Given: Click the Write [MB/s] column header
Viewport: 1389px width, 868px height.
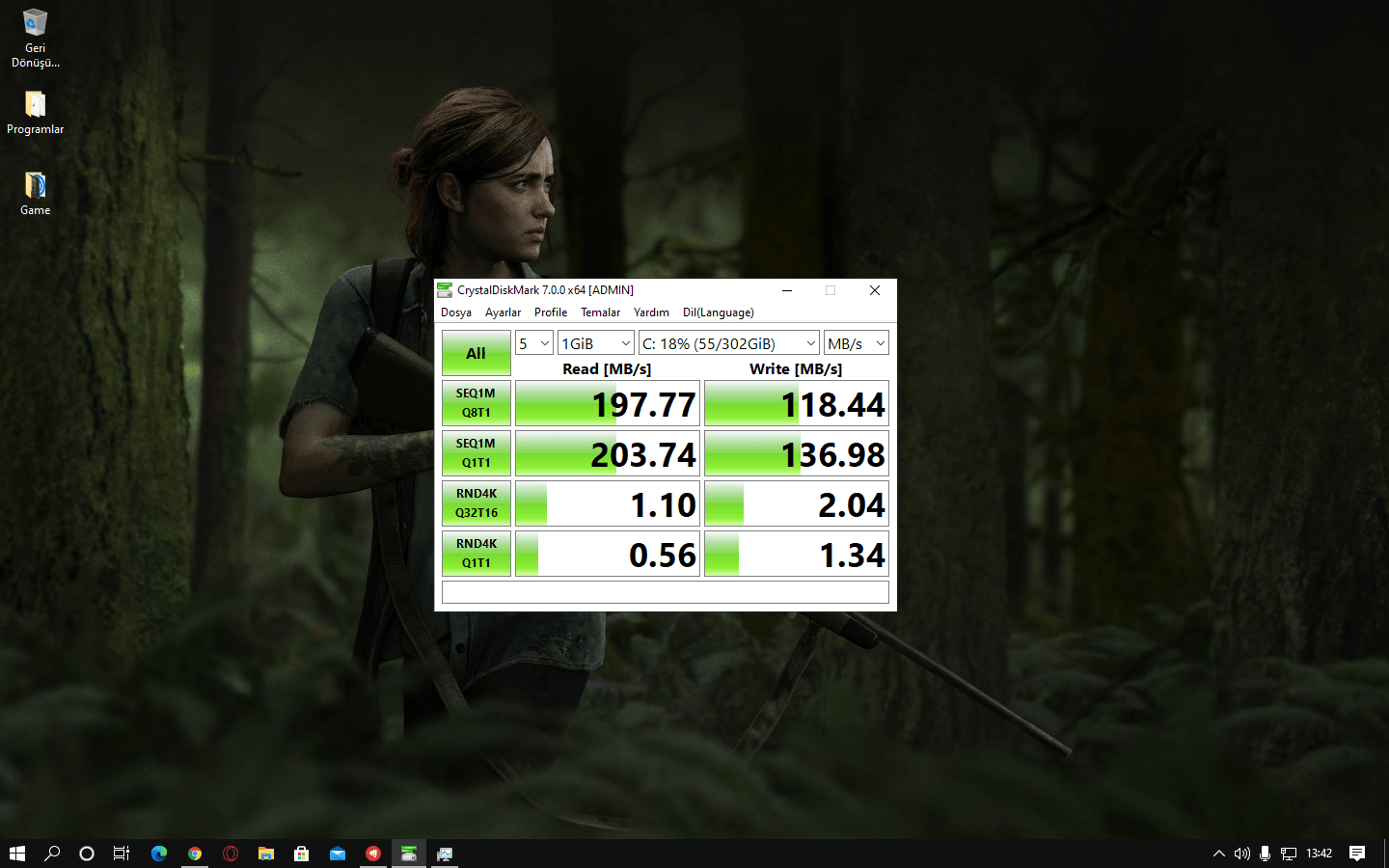Looking at the screenshot, I should click(x=796, y=368).
